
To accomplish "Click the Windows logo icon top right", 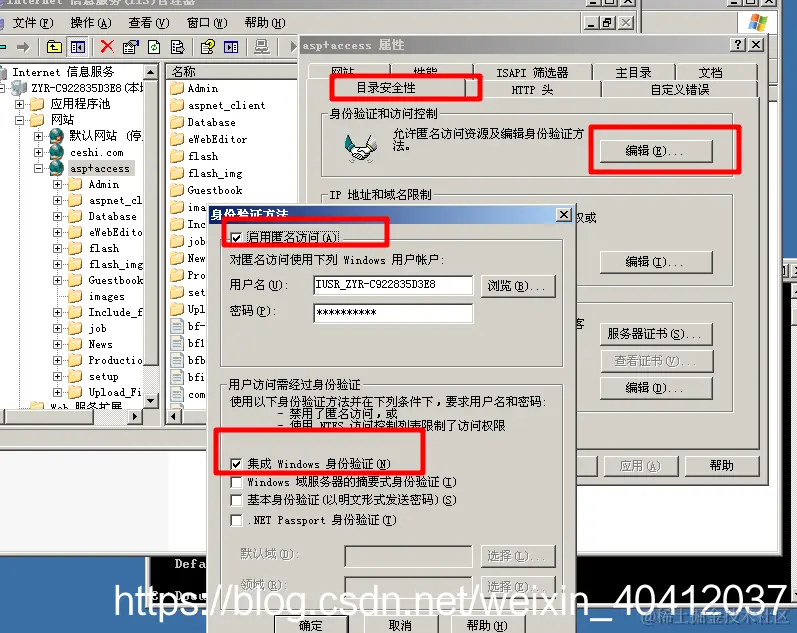I will pyautogui.click(x=758, y=22).
